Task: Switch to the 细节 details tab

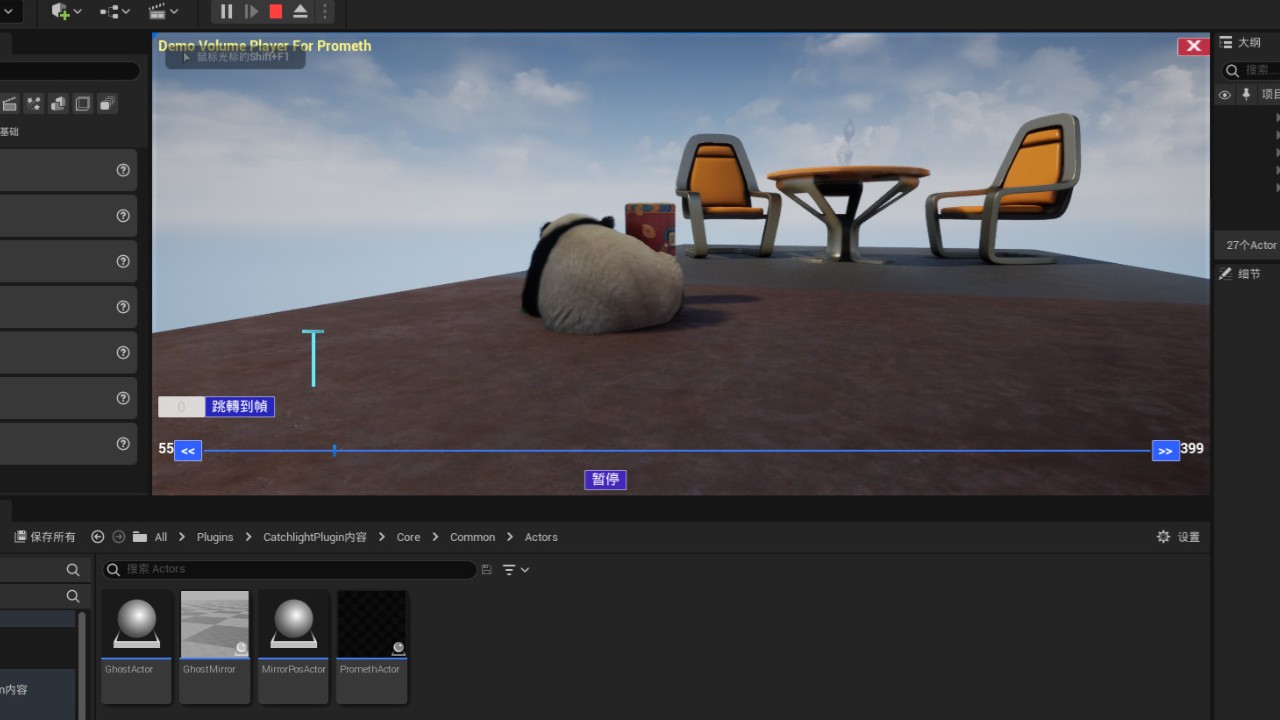Action: [1240, 274]
